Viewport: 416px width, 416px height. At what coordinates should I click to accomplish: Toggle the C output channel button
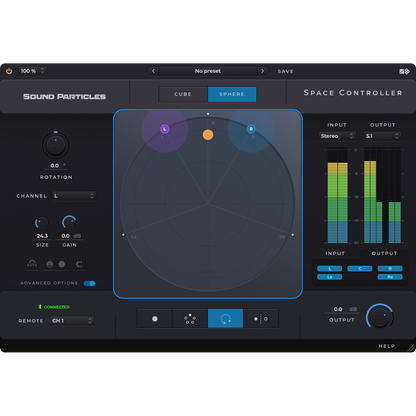360,269
